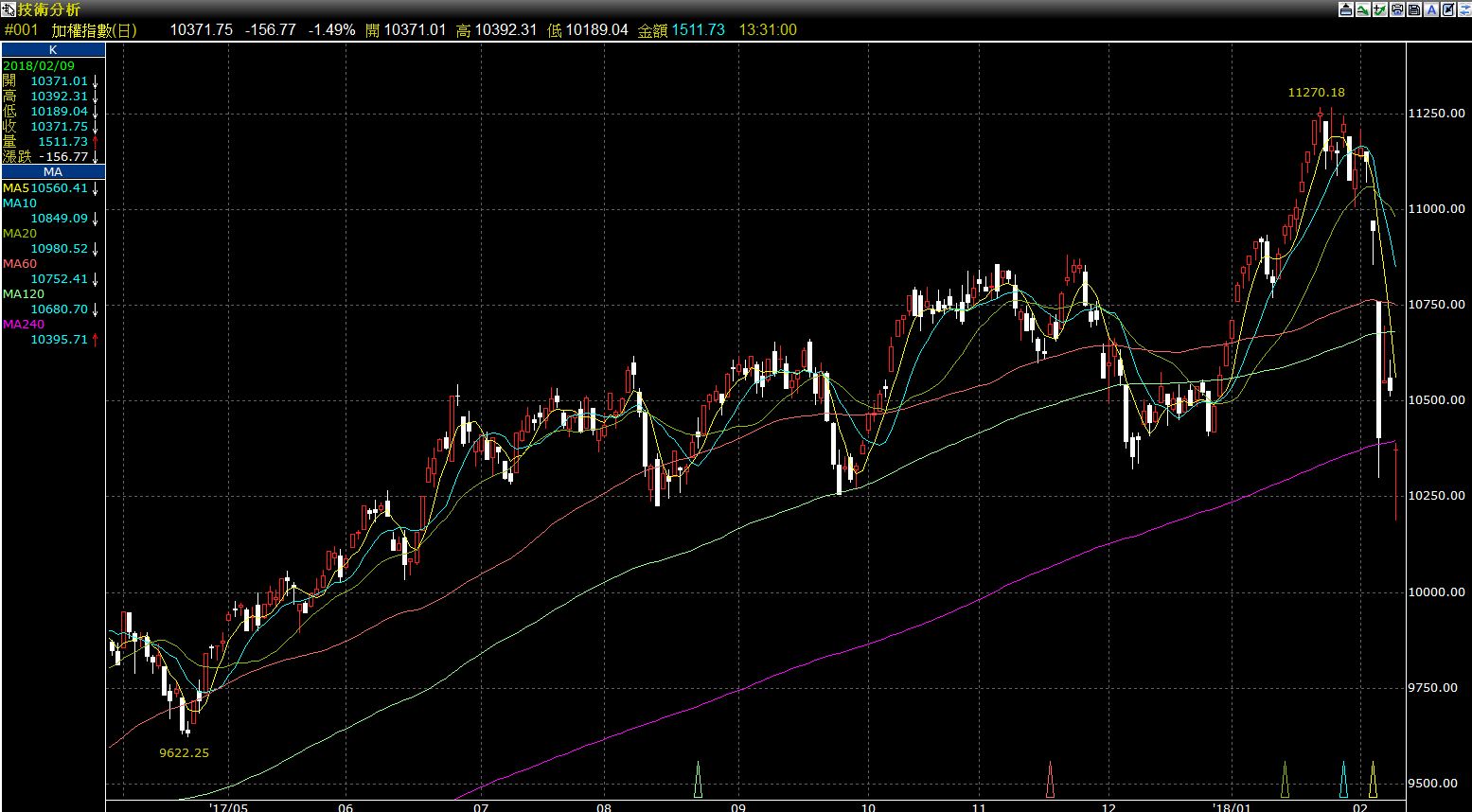Click the red event marker near 12
Screen dimensions: 1472x812
[1050, 779]
